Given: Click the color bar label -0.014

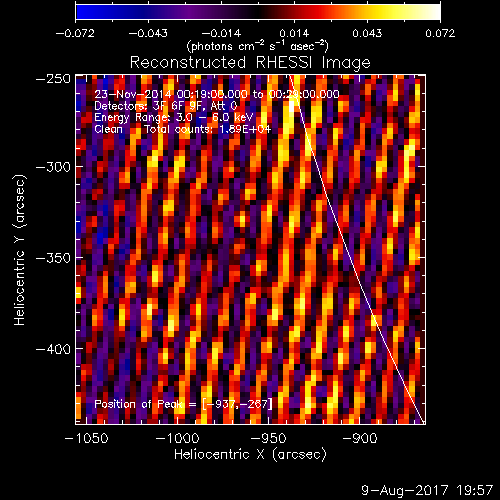Looking at the screenshot, I should [x=221, y=33].
